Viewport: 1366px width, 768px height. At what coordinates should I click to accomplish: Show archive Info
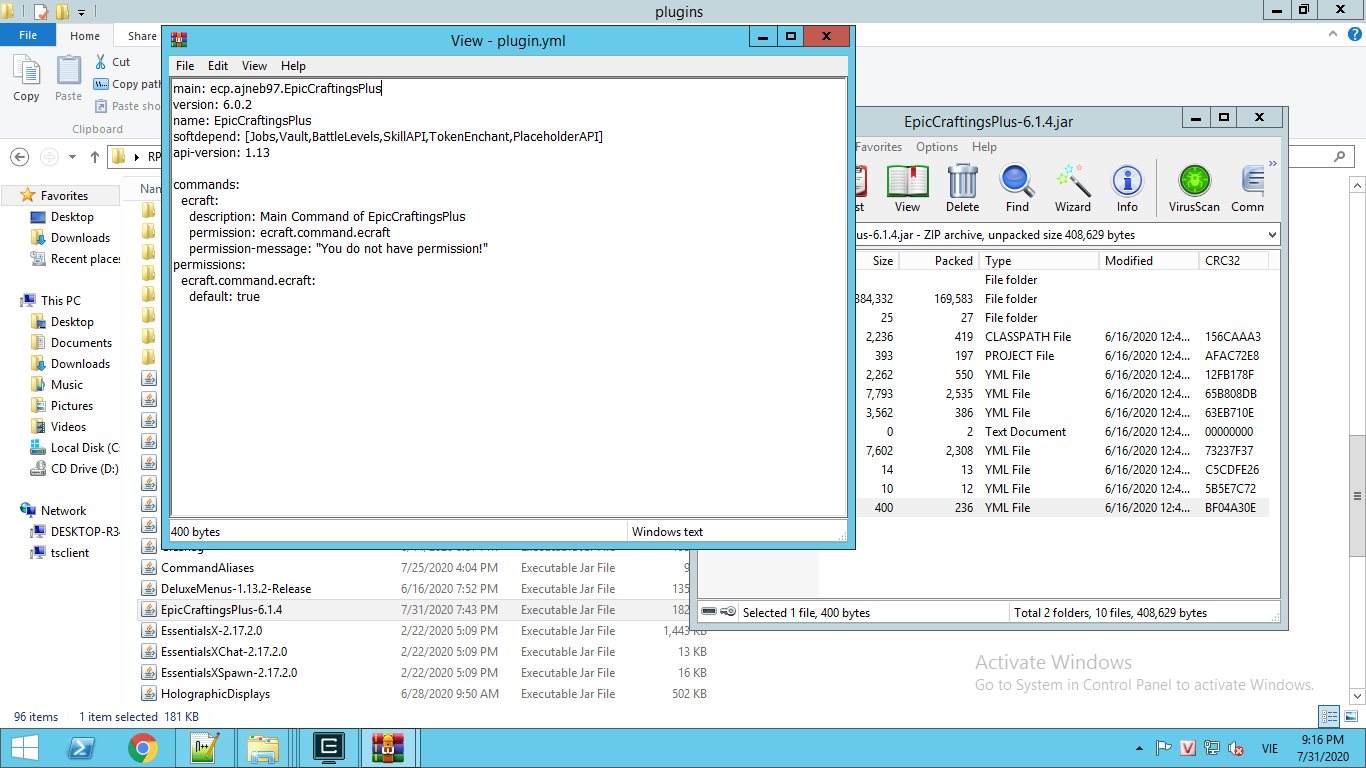1127,188
